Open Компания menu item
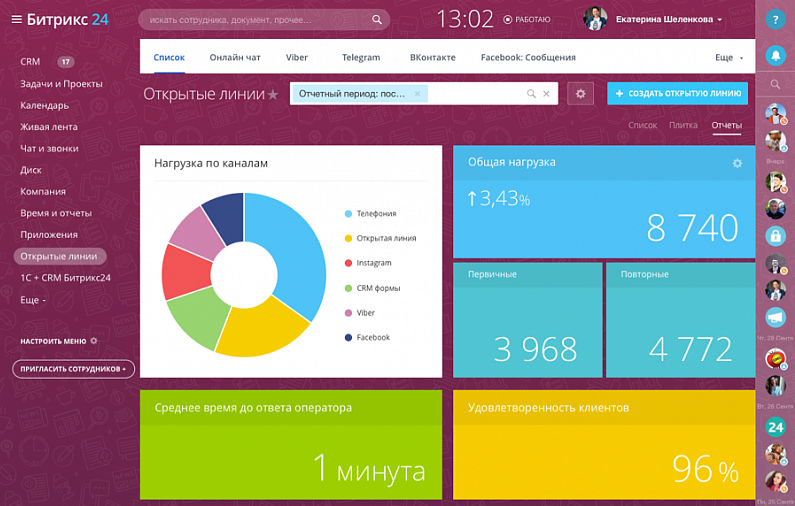 (43, 192)
